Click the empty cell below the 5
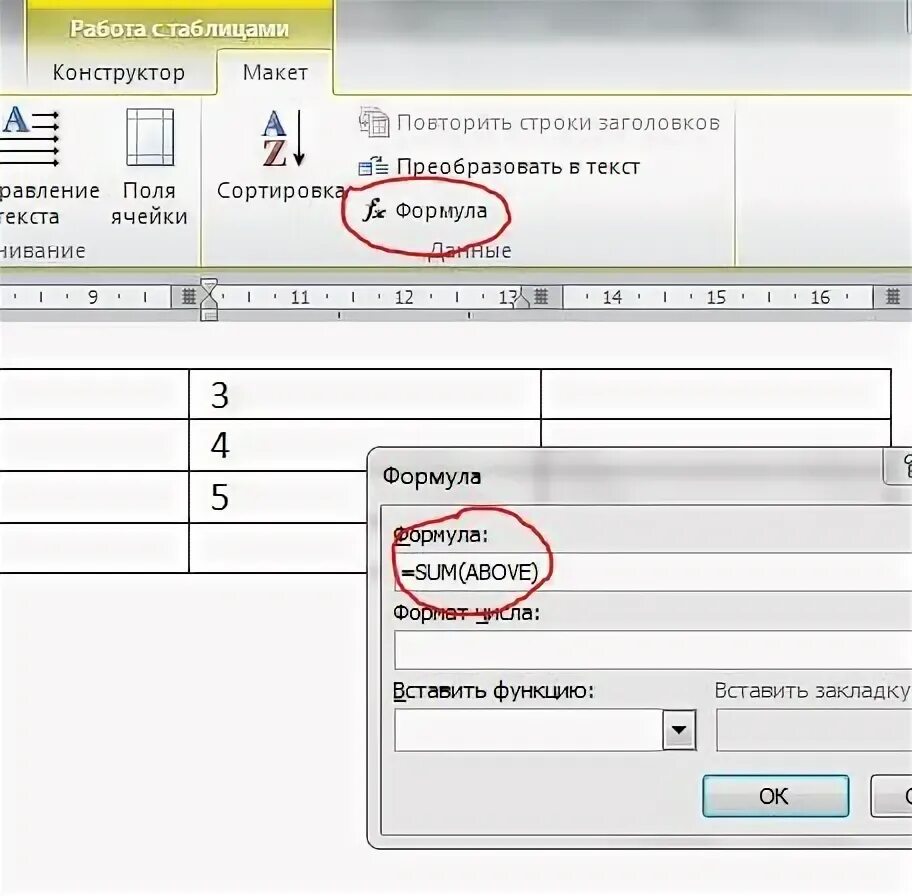This screenshot has height=896, width=912. click(279, 547)
